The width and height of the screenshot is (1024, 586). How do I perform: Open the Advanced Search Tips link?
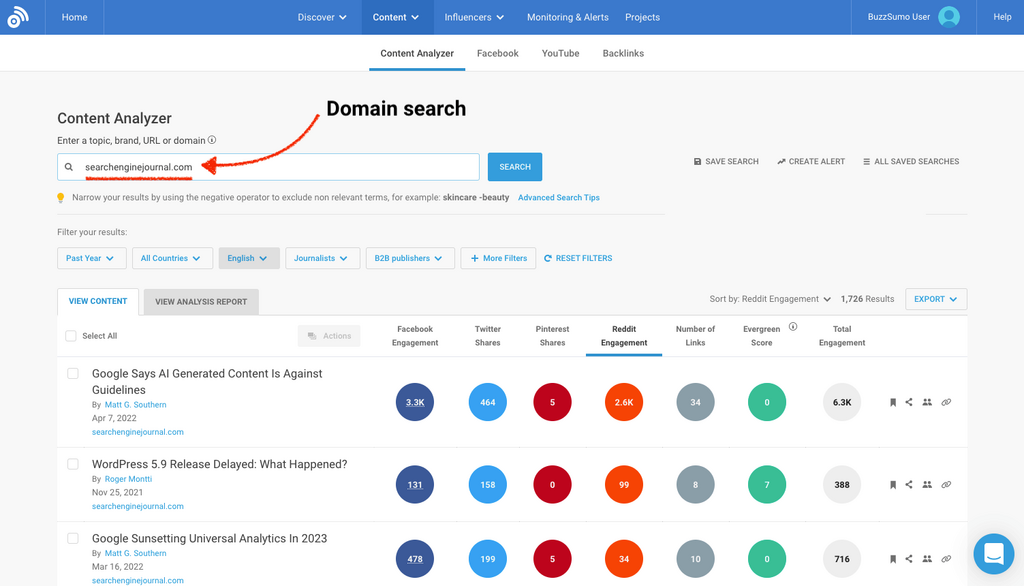click(558, 198)
